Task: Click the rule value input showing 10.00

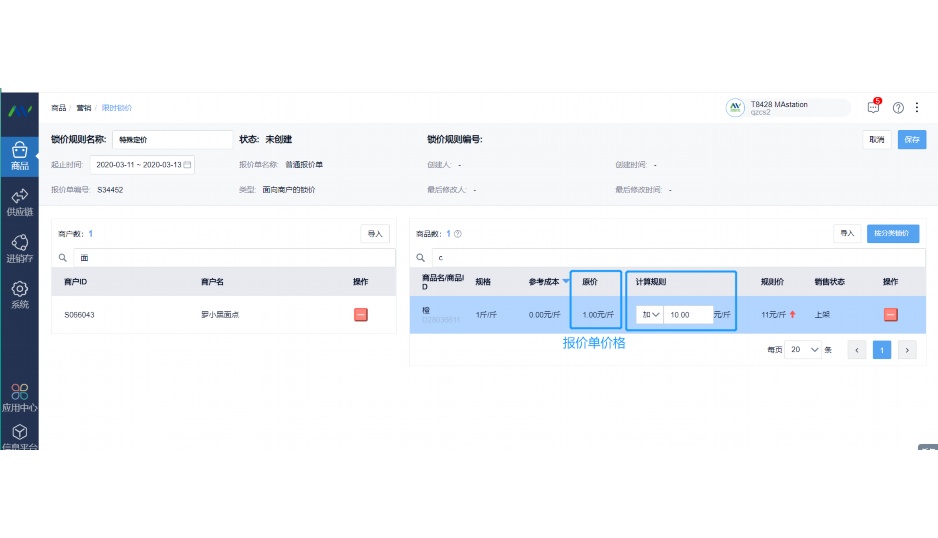Action: point(688,315)
